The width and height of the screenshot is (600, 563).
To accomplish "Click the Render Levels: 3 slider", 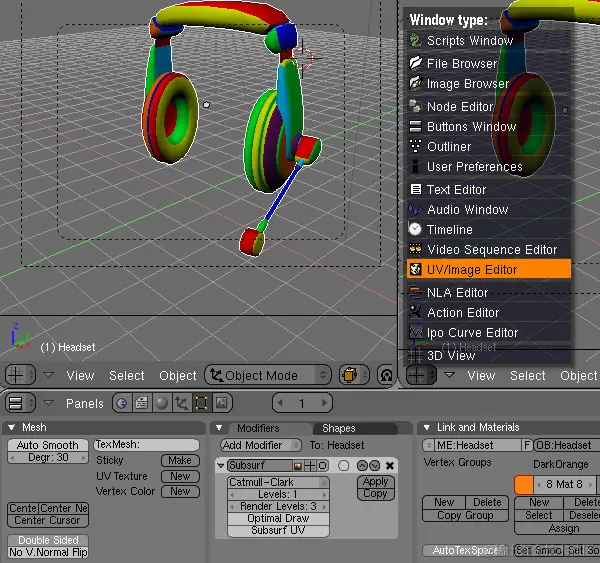I will (x=278, y=506).
